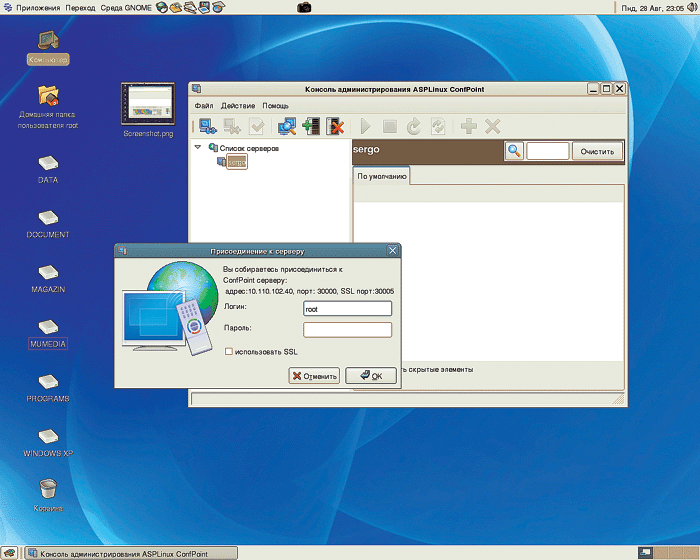Image resolution: width=700 pixels, height=560 pixels.
Task: Click the date and time clock
Action: point(652,8)
